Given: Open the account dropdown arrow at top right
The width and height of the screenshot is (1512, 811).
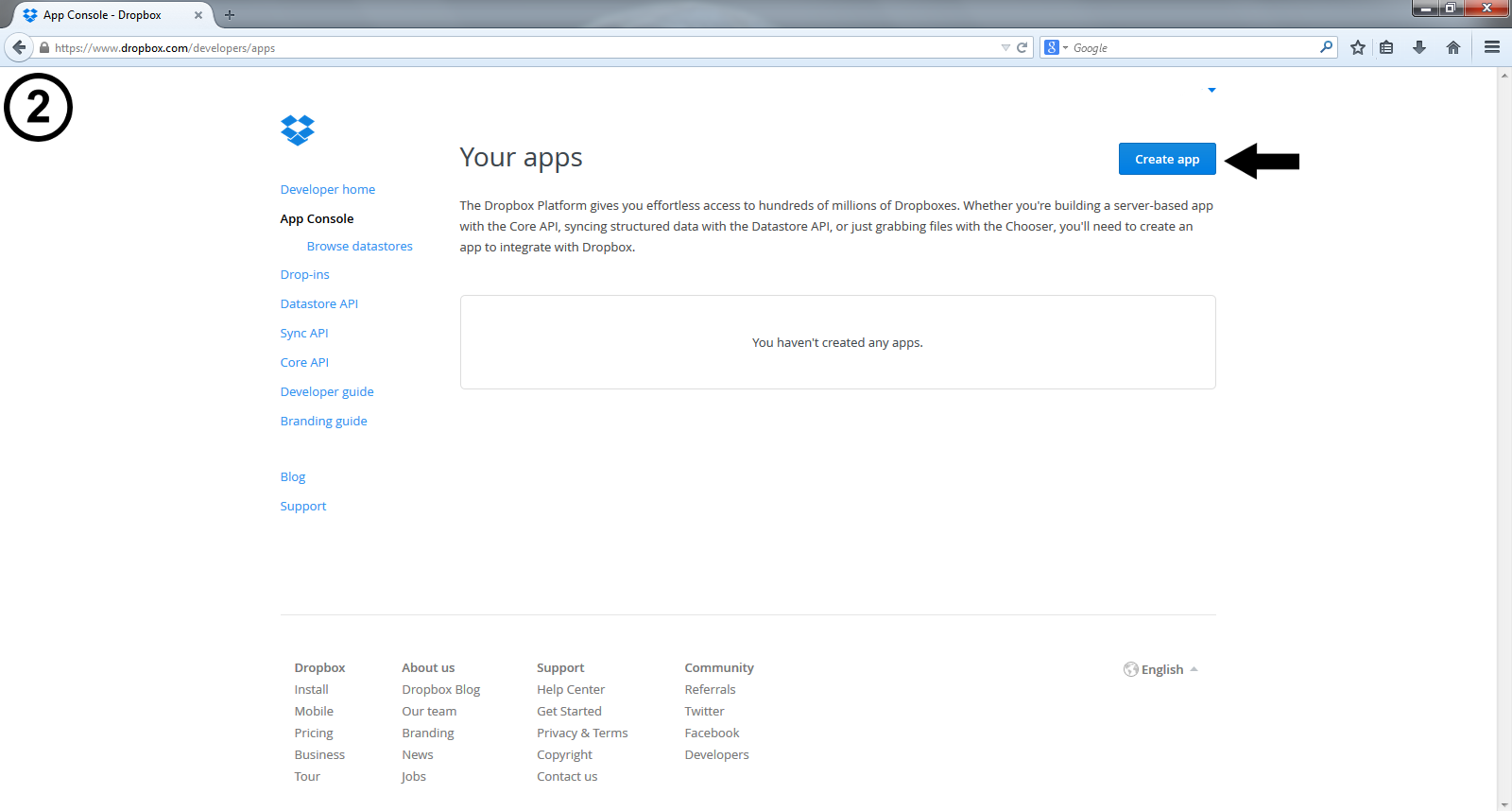Looking at the screenshot, I should click(1211, 90).
